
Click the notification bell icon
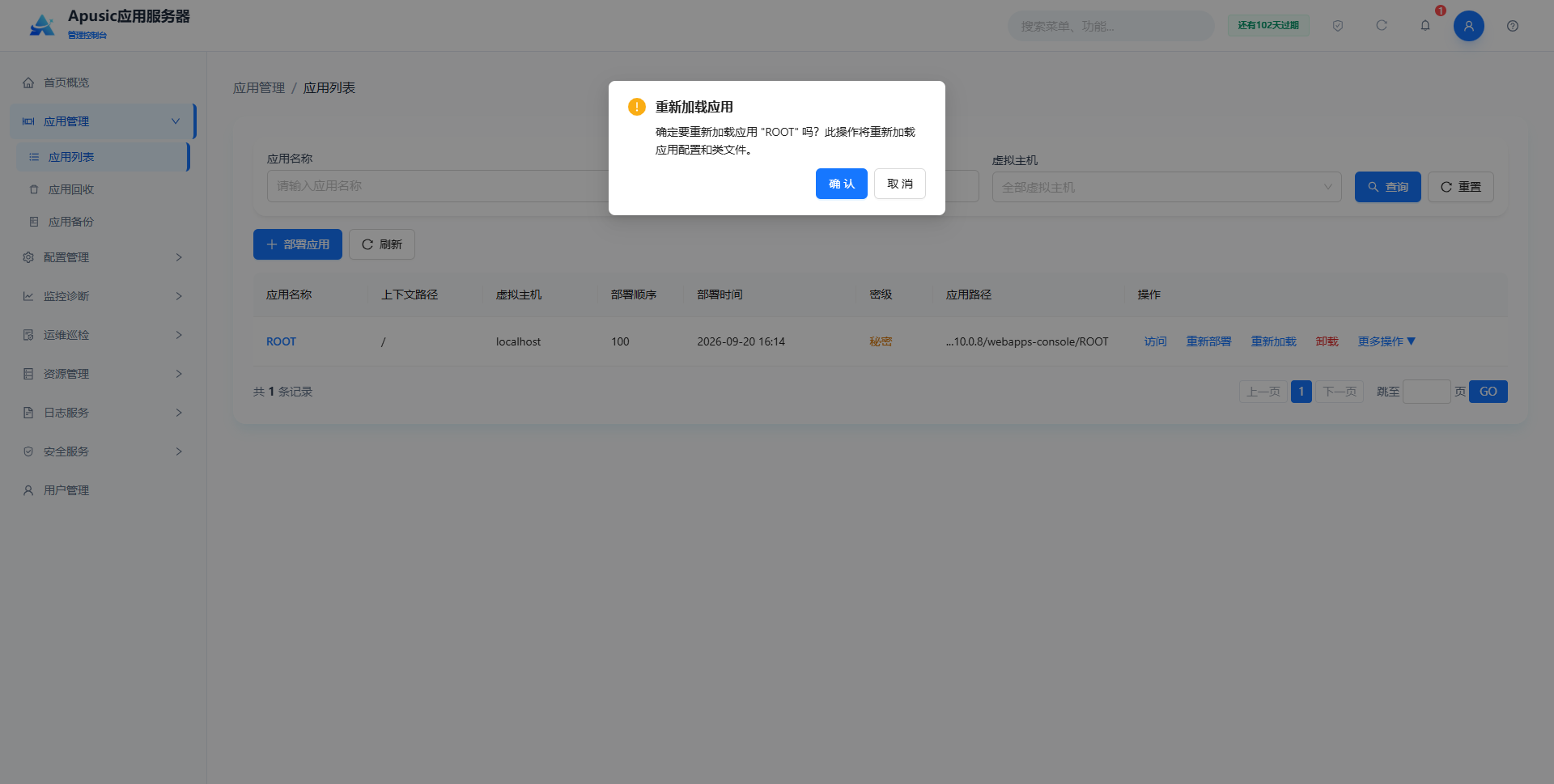(1425, 26)
